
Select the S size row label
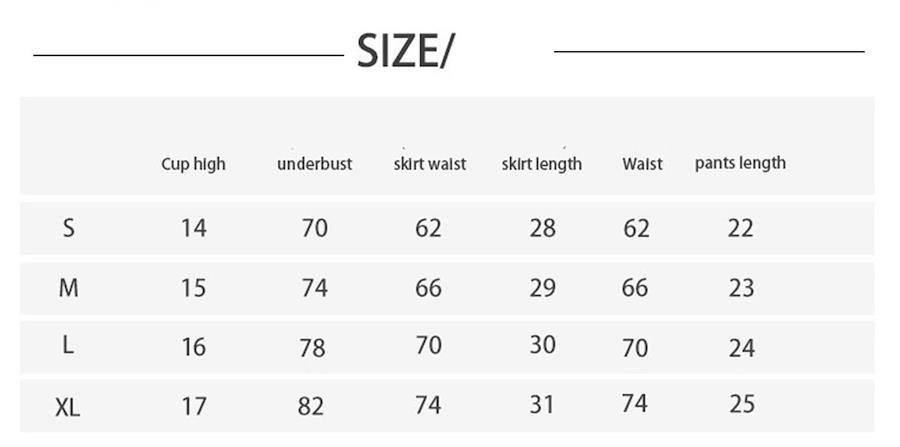click(x=68, y=228)
